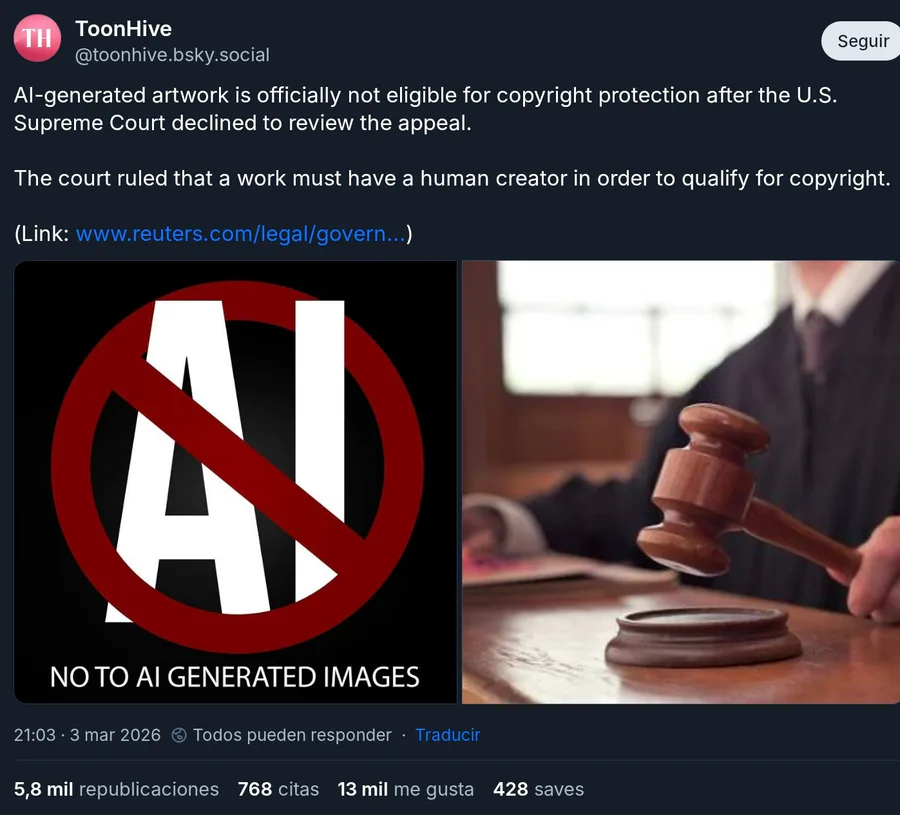Open the ToonHive display name

point(123,28)
